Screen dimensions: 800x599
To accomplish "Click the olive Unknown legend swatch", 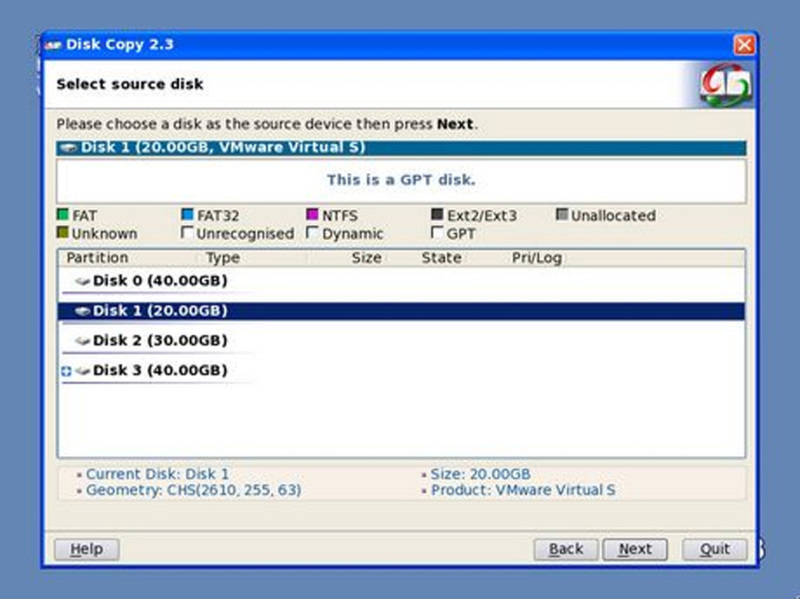I will coord(62,232).
